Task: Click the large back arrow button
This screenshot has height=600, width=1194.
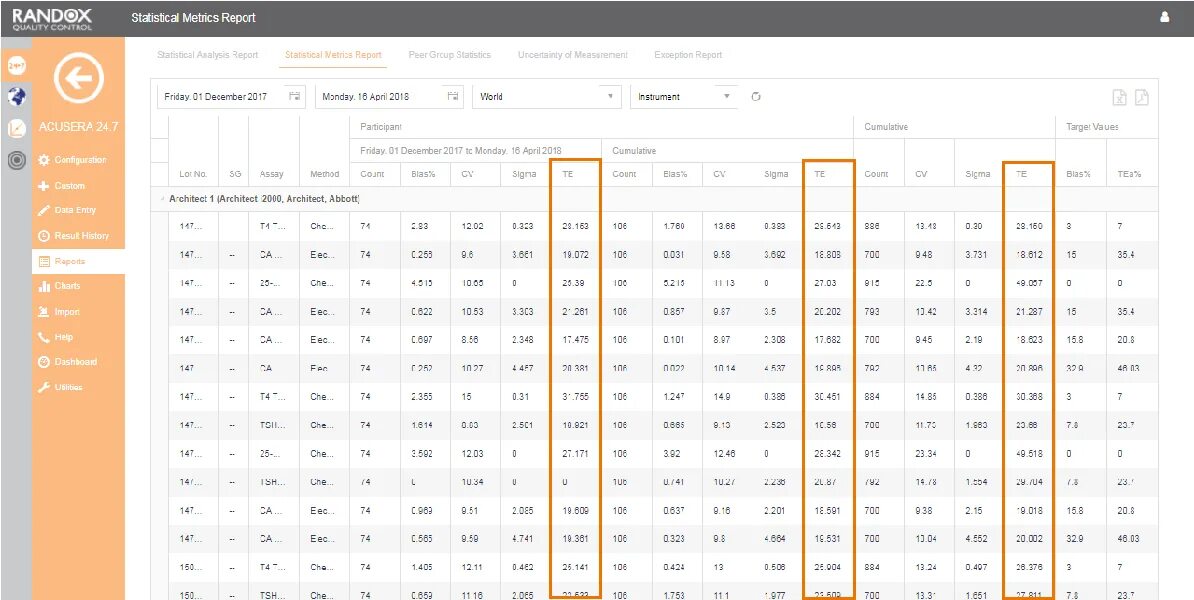Action: click(x=78, y=78)
